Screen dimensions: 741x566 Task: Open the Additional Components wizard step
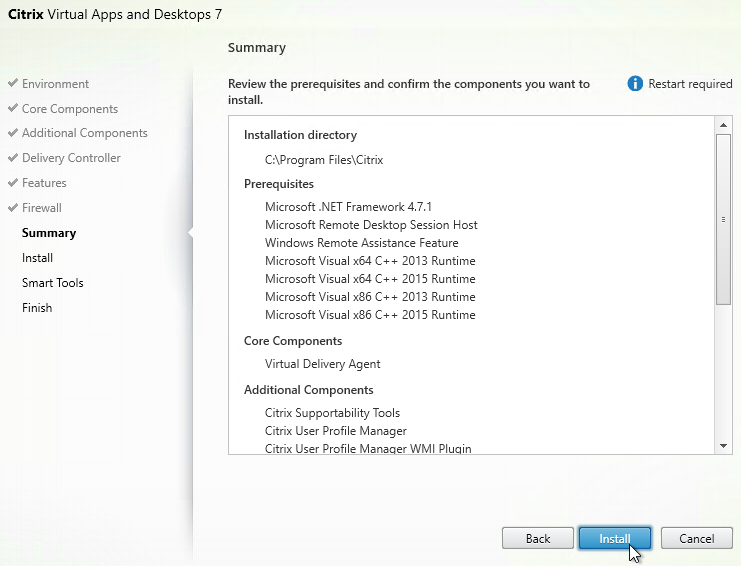point(85,133)
